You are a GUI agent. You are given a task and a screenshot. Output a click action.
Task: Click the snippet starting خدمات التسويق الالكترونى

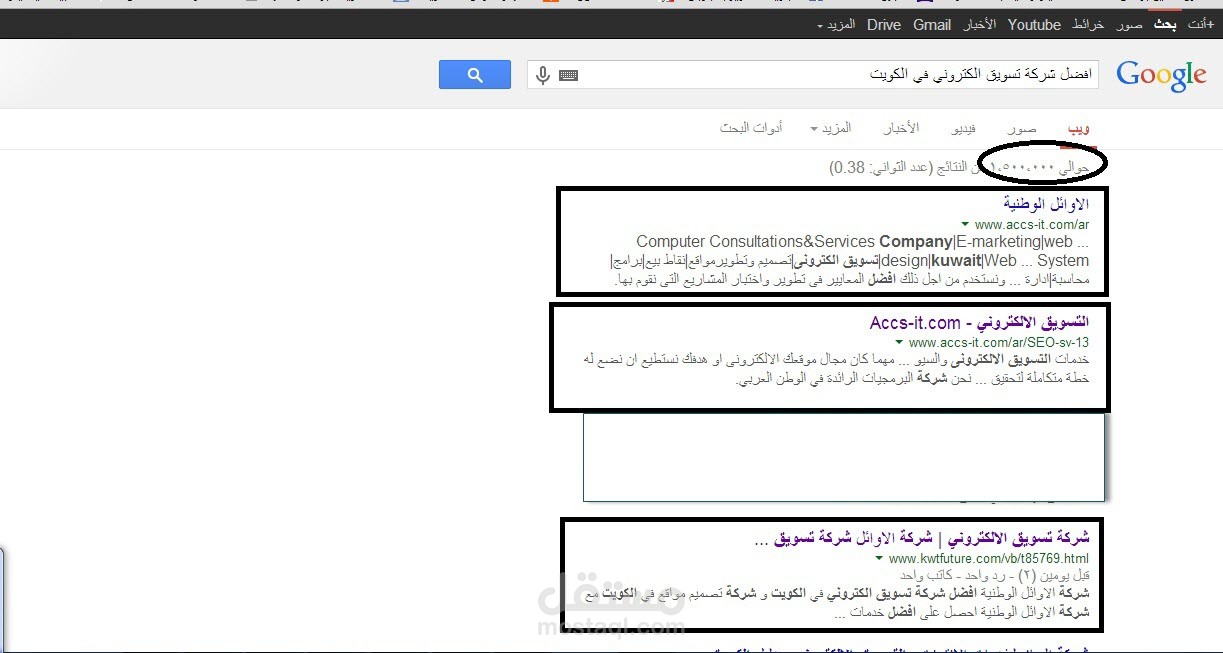click(x=834, y=369)
